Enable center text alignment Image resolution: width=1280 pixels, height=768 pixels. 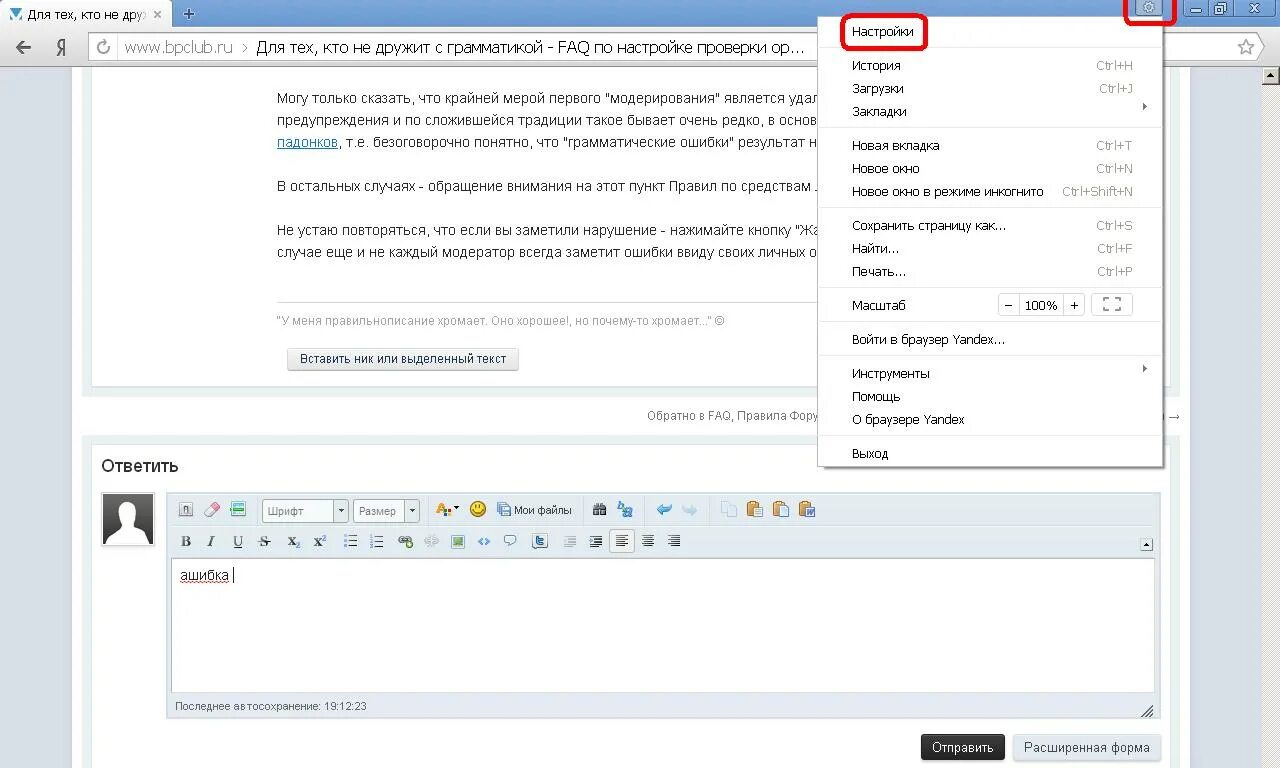[x=647, y=541]
